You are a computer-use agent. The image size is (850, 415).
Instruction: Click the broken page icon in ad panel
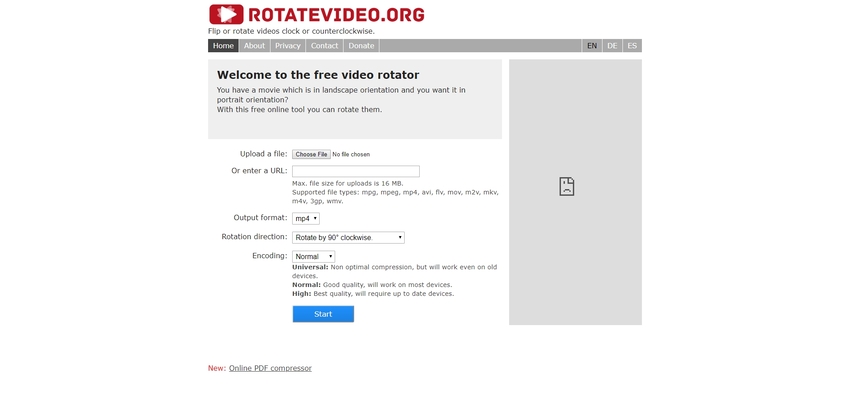[566, 186]
